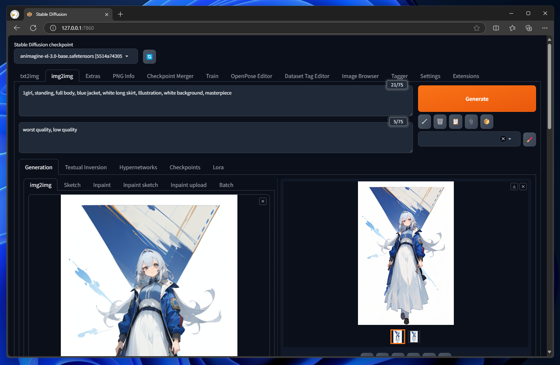Click into the positive prompt text box
Screen dimensions: 560x365
tap(216, 101)
